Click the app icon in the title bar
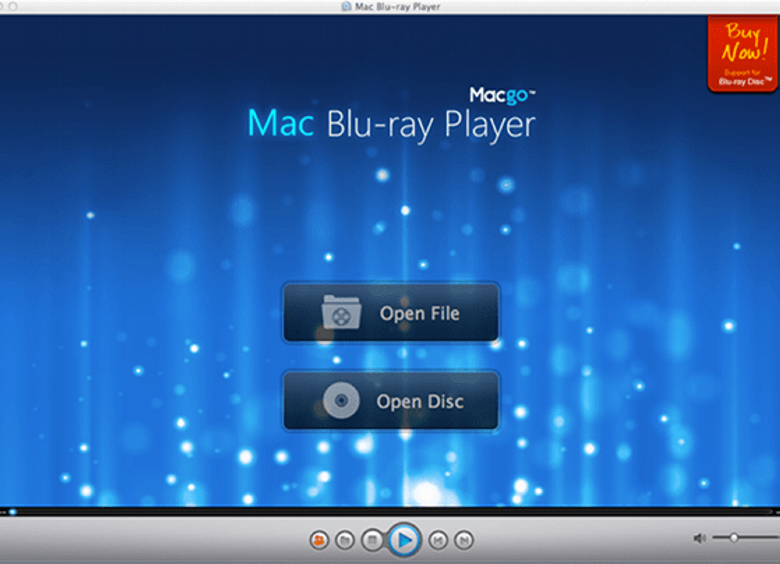This screenshot has width=780, height=564. tap(346, 6)
